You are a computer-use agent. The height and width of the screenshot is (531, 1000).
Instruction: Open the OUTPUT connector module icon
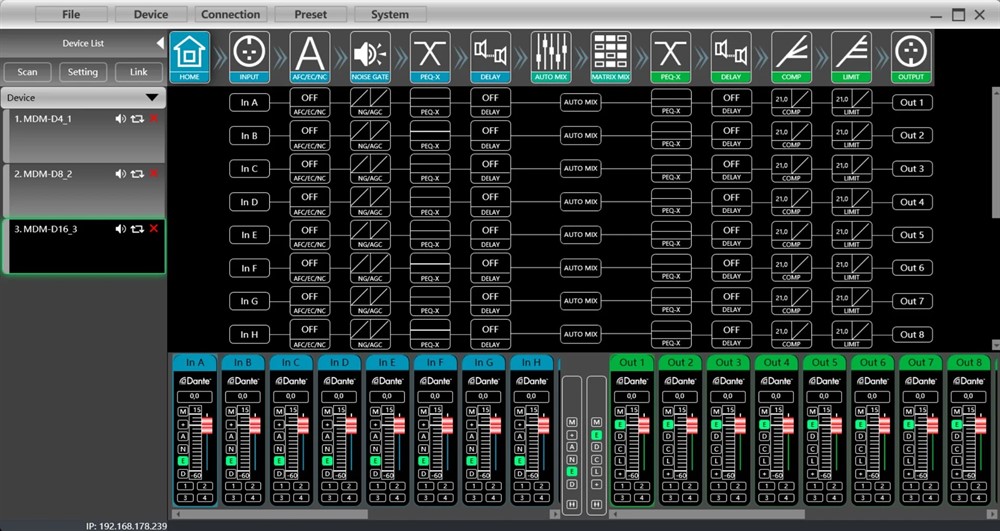pyautogui.click(x=911, y=55)
